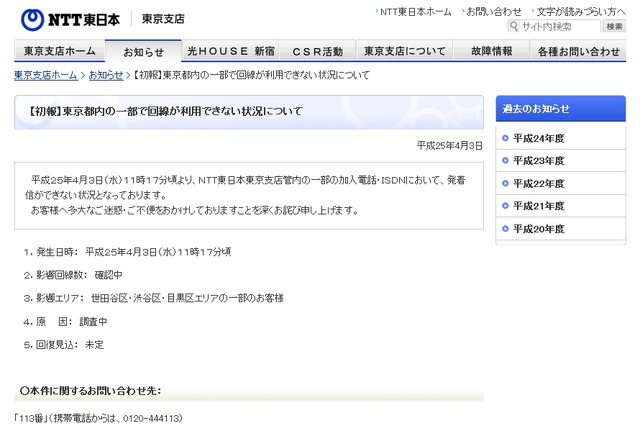Open the 東京支店について tab
Viewport: 640px width, 426px height.
pyautogui.click(x=404, y=51)
